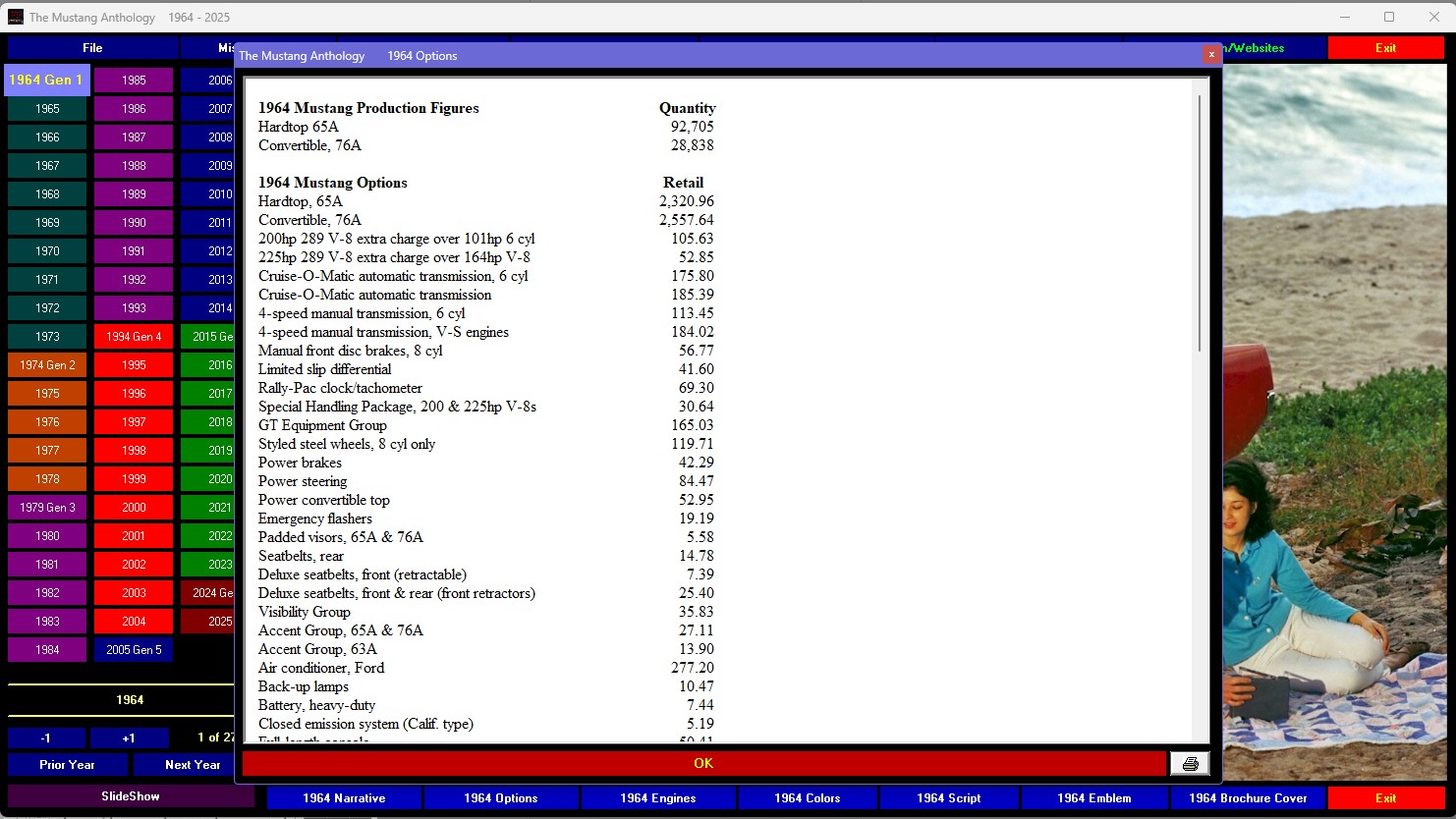Click the options dialog vertical scrollbar
The width and height of the screenshot is (1456, 819).
(x=1200, y=223)
